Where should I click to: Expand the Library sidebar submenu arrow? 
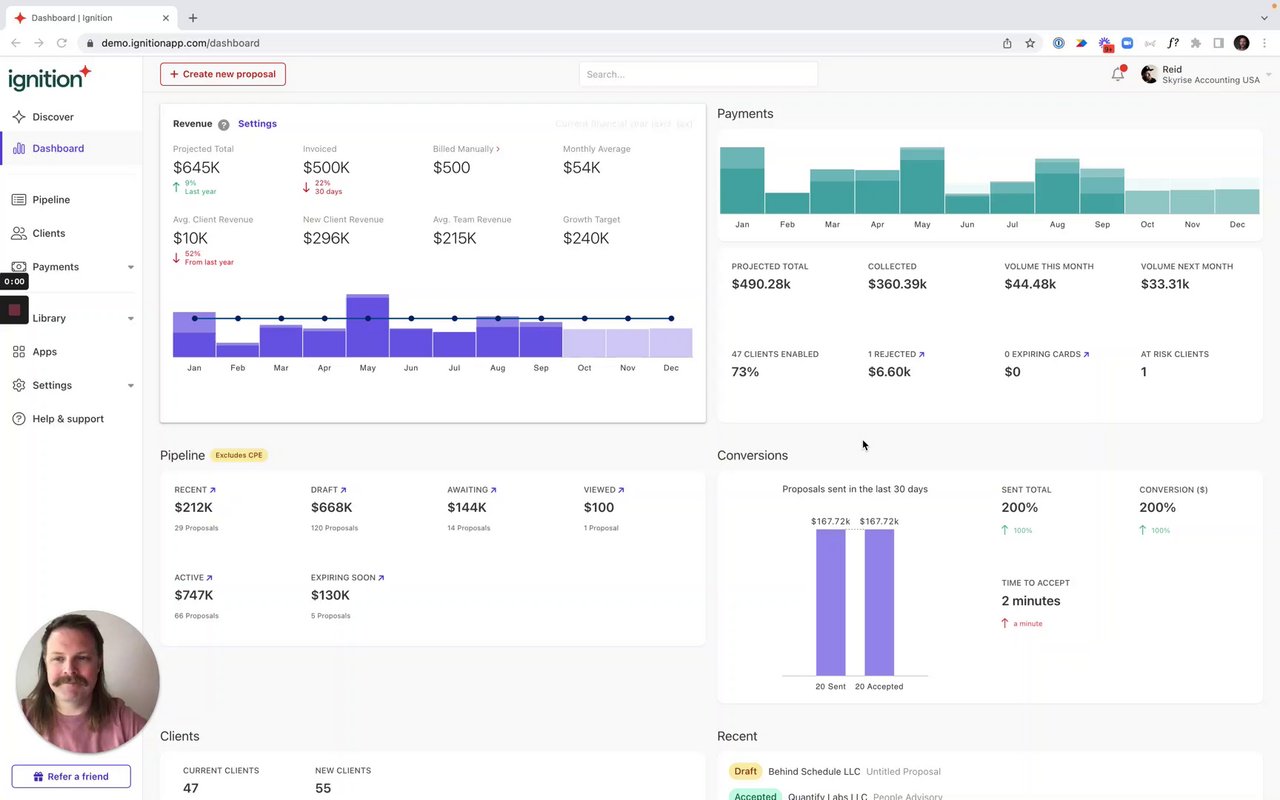pos(131,318)
